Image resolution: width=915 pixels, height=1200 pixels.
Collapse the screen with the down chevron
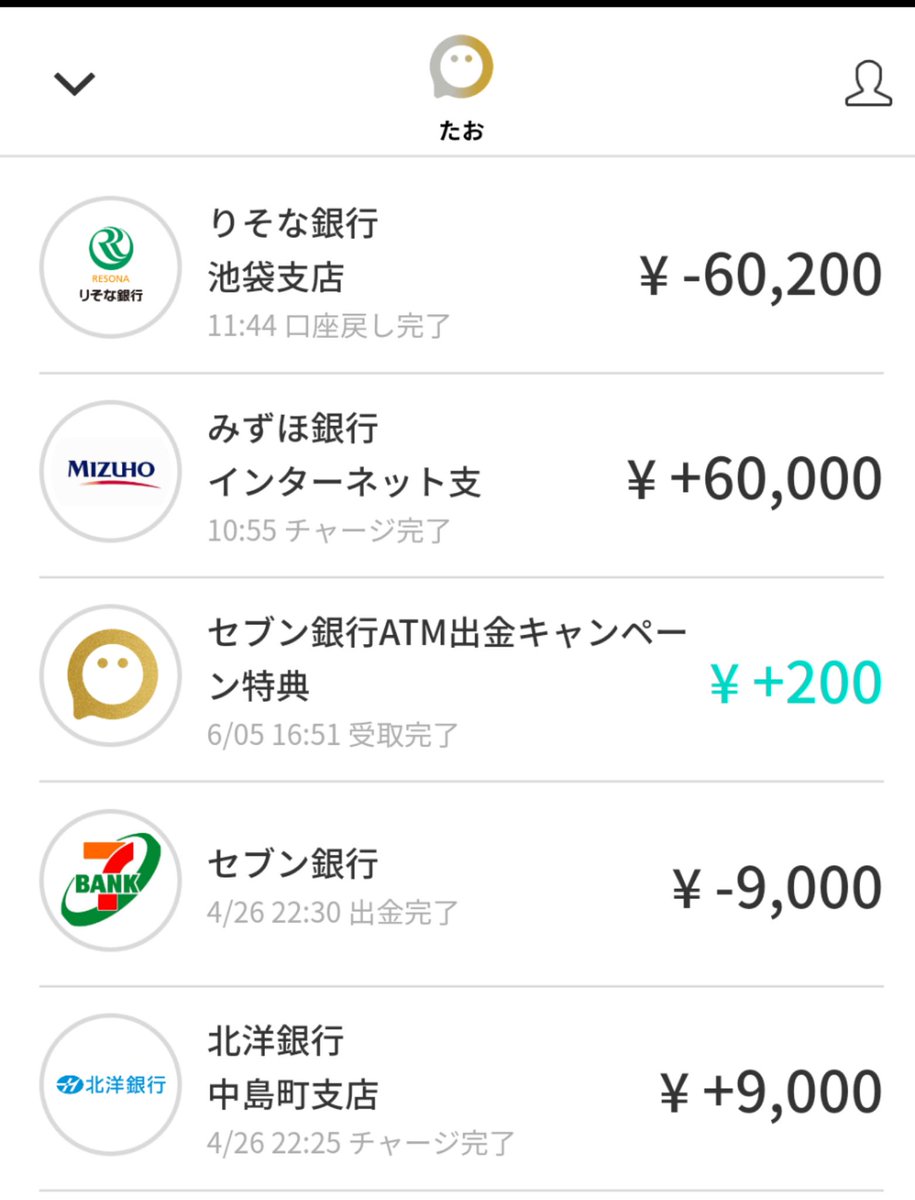point(74,84)
